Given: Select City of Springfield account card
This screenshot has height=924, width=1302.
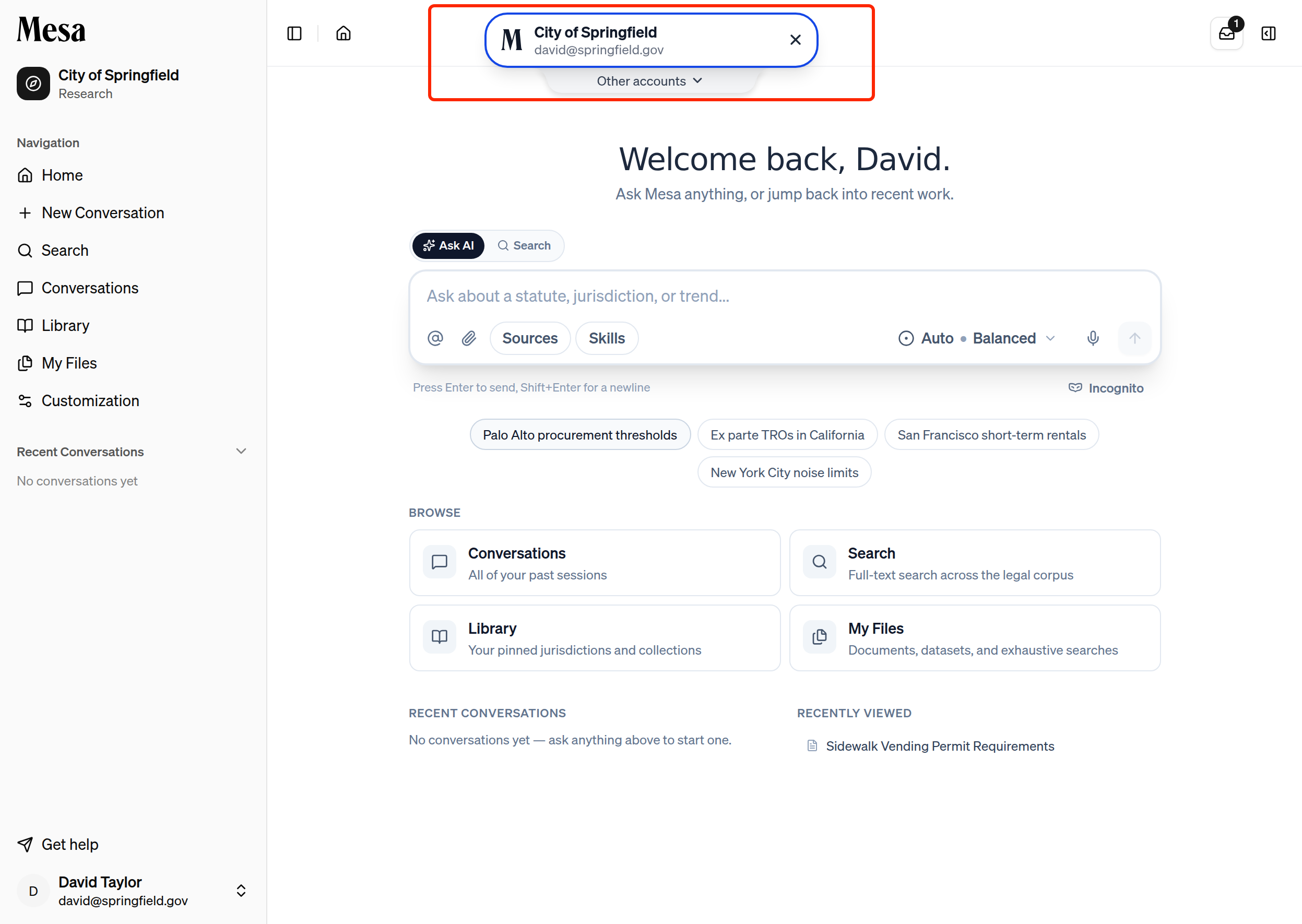Looking at the screenshot, I should 651,40.
